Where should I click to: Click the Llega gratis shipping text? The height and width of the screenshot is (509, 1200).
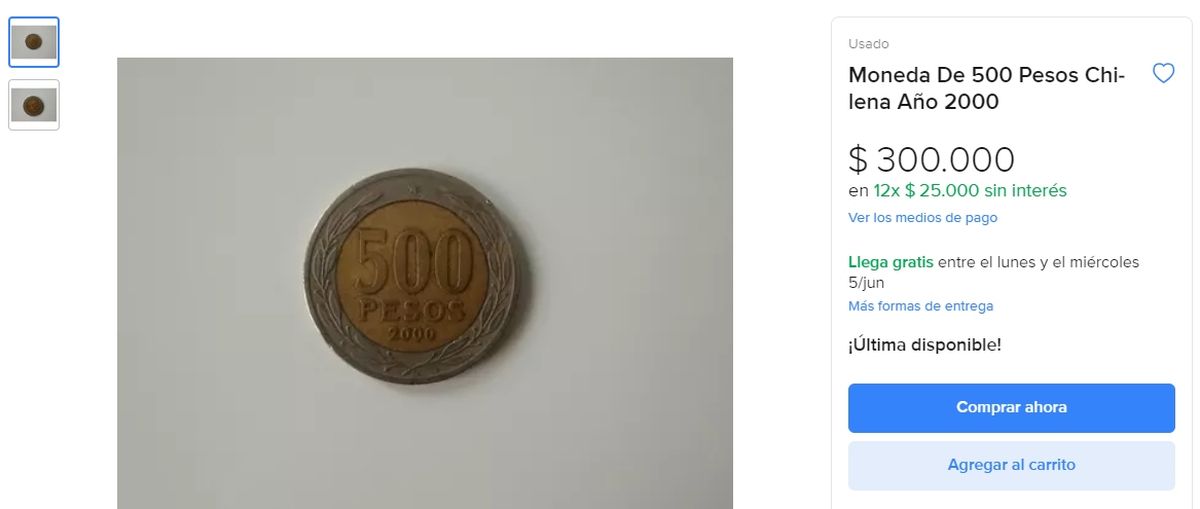coord(891,262)
